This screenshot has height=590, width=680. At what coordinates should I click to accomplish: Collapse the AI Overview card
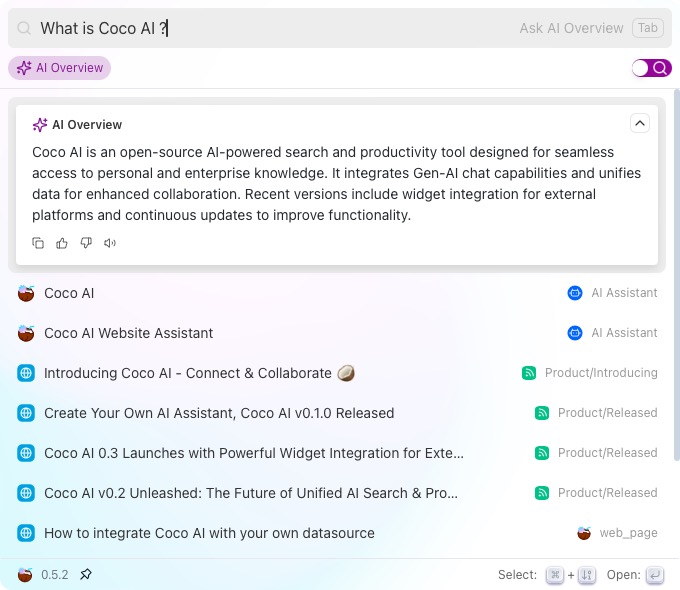[640, 124]
